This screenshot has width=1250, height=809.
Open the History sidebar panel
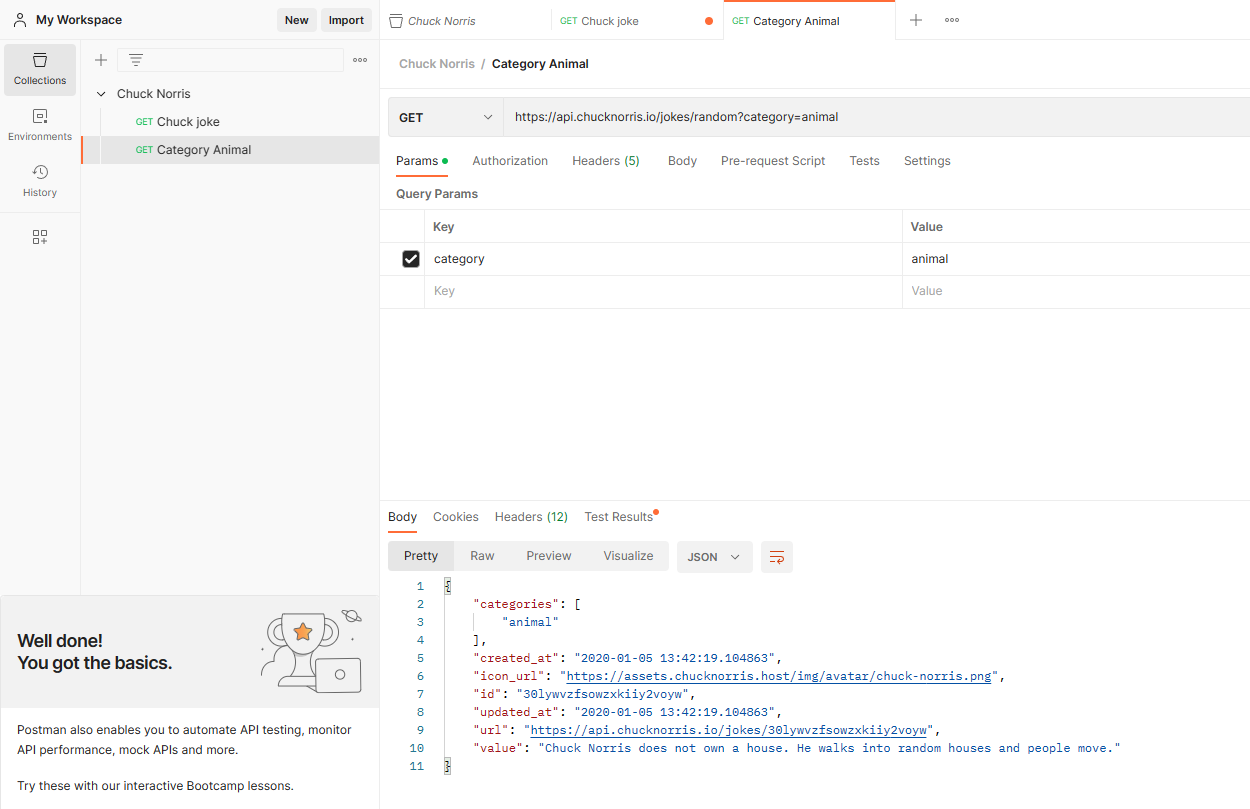point(40,181)
